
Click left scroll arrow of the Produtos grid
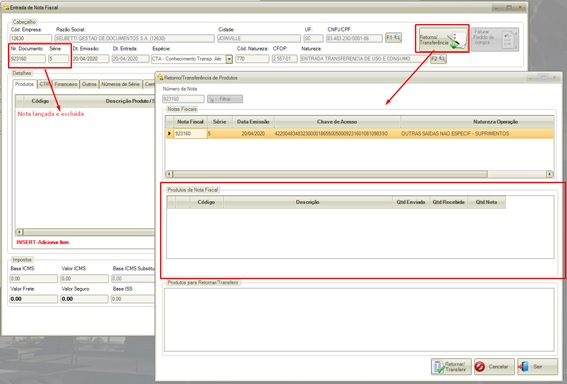(x=19, y=232)
